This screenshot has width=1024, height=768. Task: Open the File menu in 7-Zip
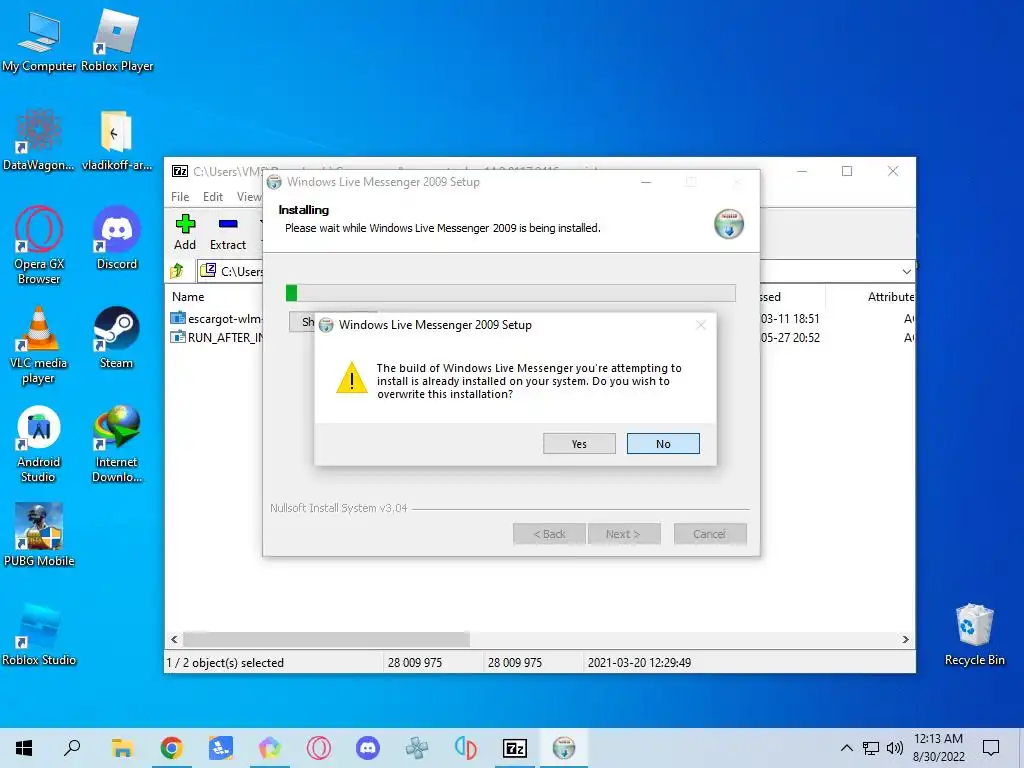click(180, 197)
